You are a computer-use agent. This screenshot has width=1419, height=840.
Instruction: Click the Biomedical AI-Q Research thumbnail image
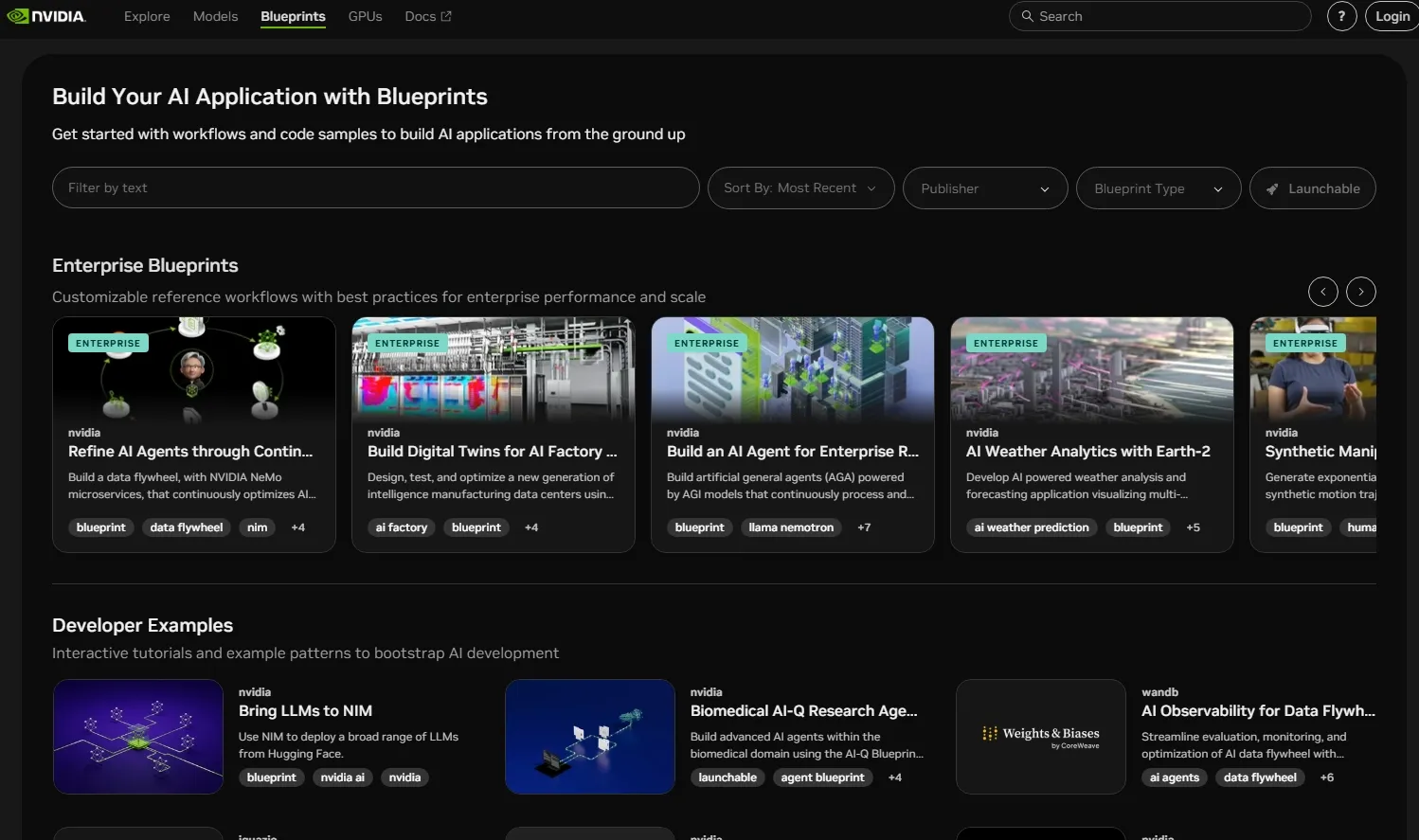(590, 737)
